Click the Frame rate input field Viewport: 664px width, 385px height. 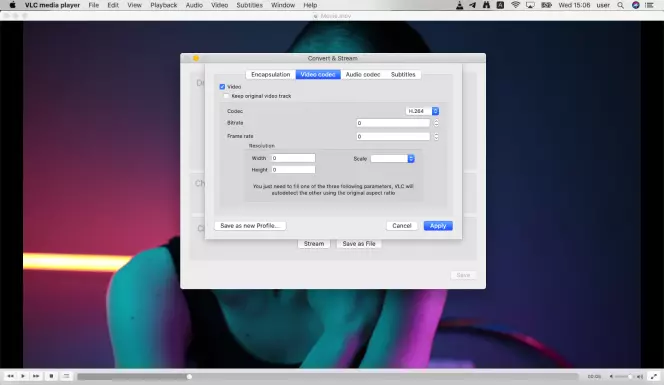(x=393, y=136)
